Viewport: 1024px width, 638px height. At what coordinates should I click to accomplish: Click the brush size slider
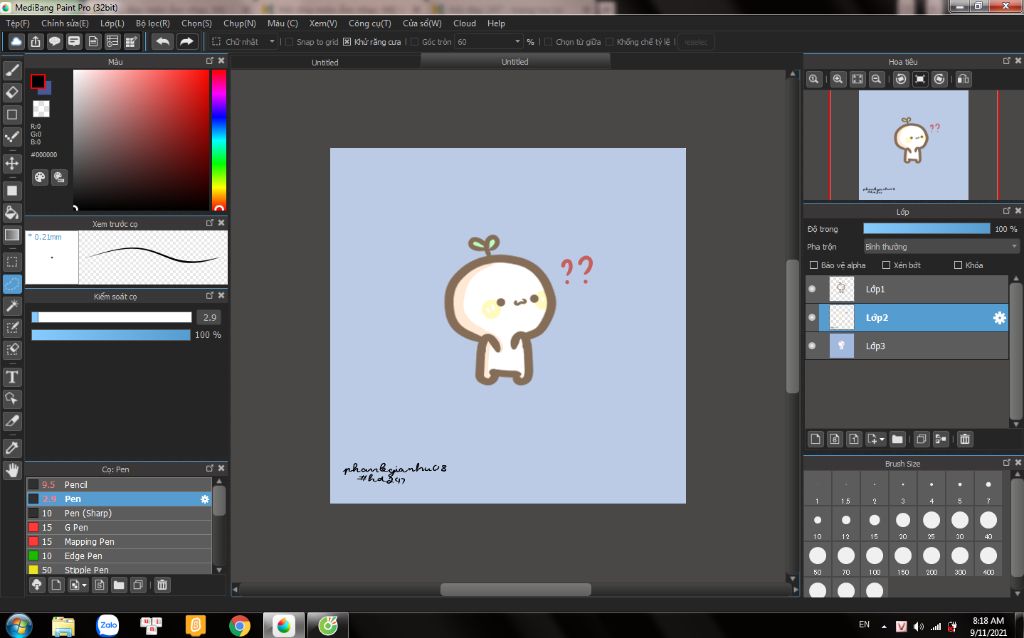(x=112, y=317)
